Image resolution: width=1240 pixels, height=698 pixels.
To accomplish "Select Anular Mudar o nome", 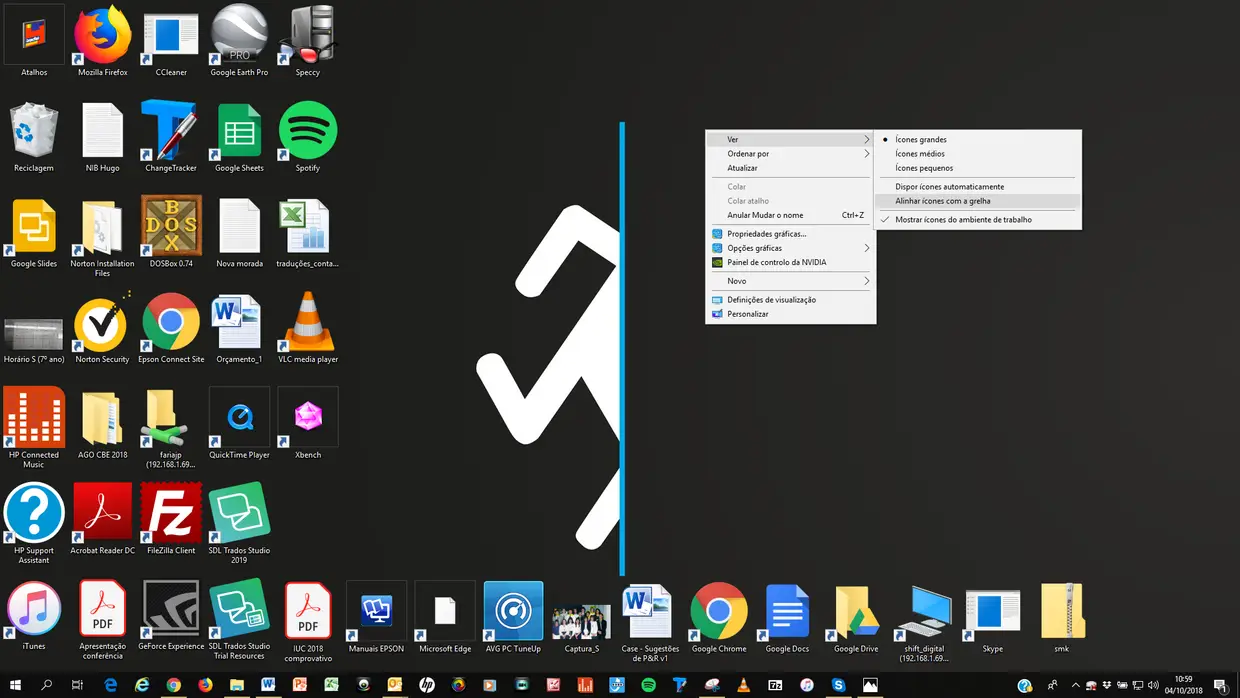I will 790,215.
